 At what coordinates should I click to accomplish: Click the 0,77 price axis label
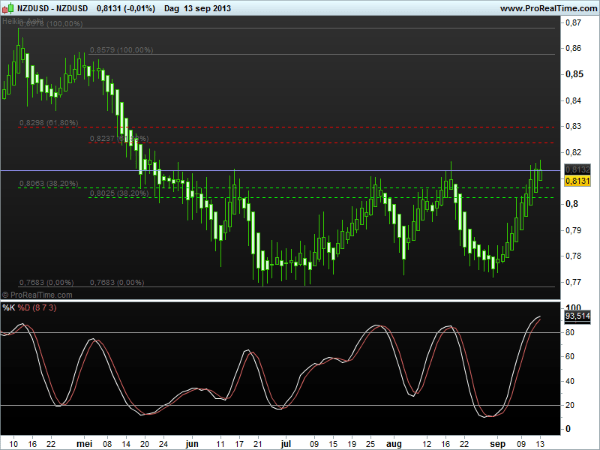click(x=573, y=282)
